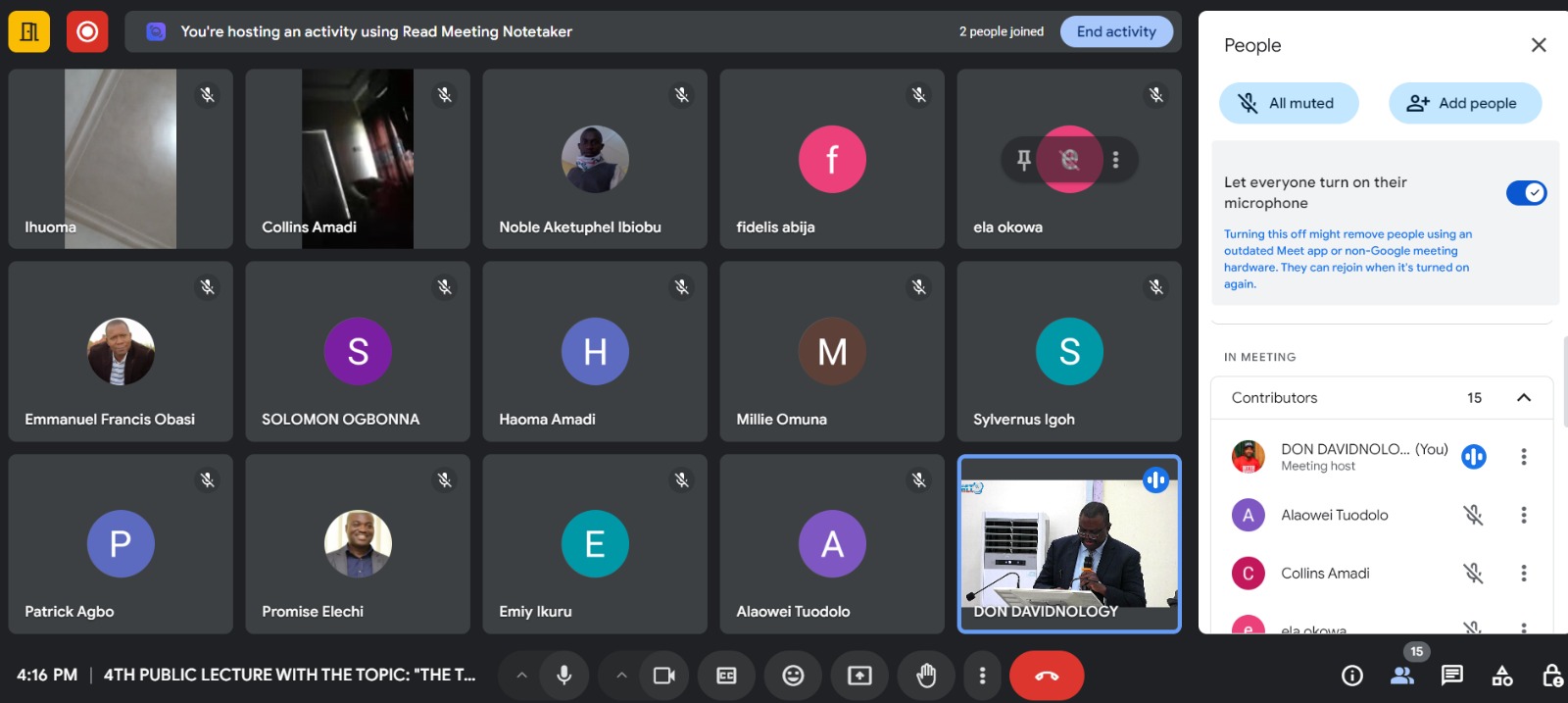Expand audio settings arrow beside microphone
This screenshot has height=703, width=1568.
pos(521,676)
